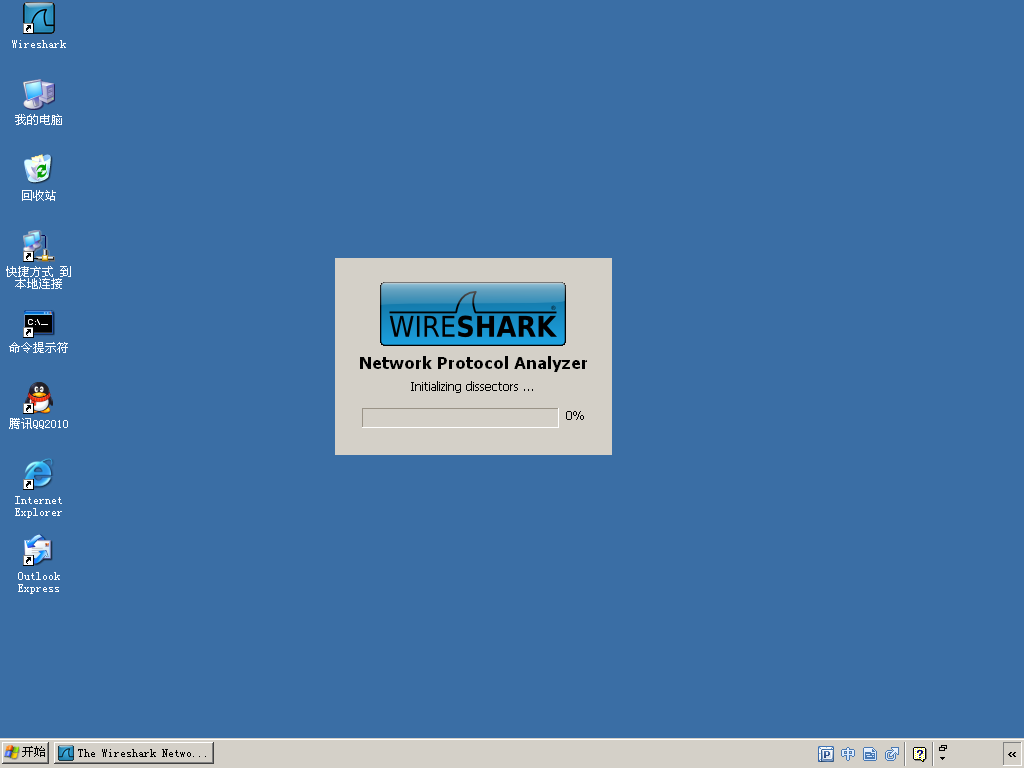Viewport: 1024px width, 768px height.
Task: Select the Internet Explorer desktop shortcut
Action: click(39, 488)
